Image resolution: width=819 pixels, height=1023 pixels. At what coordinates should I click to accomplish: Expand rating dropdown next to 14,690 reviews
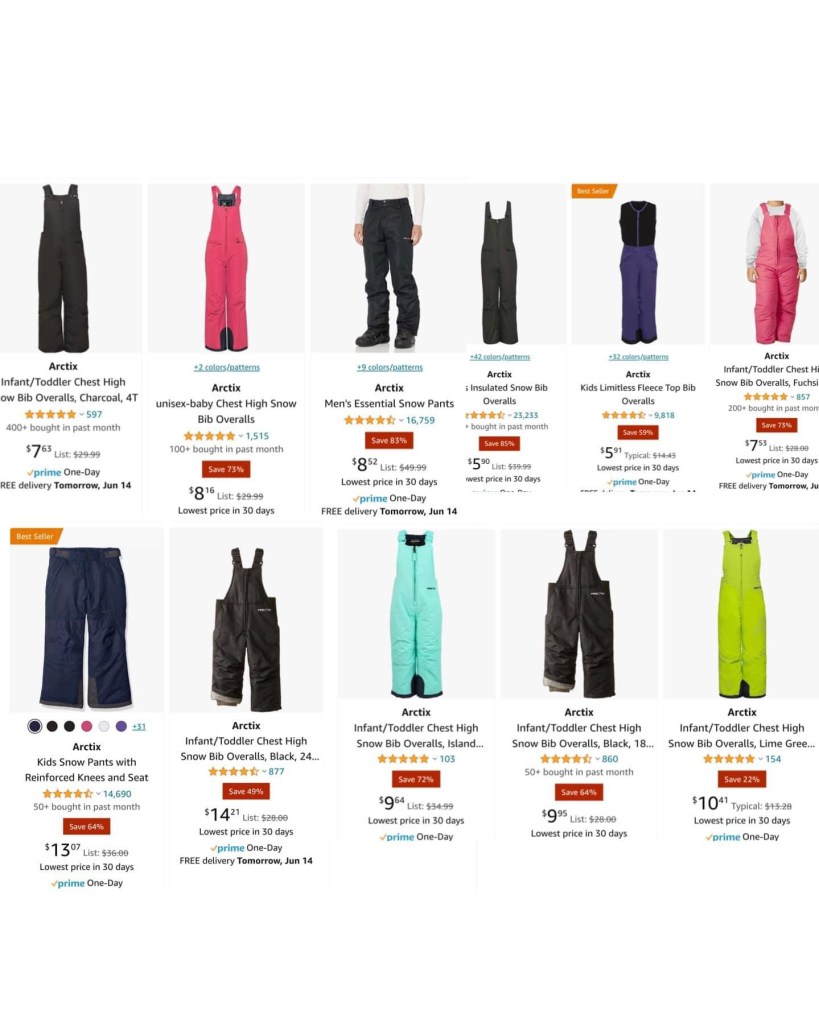99,794
